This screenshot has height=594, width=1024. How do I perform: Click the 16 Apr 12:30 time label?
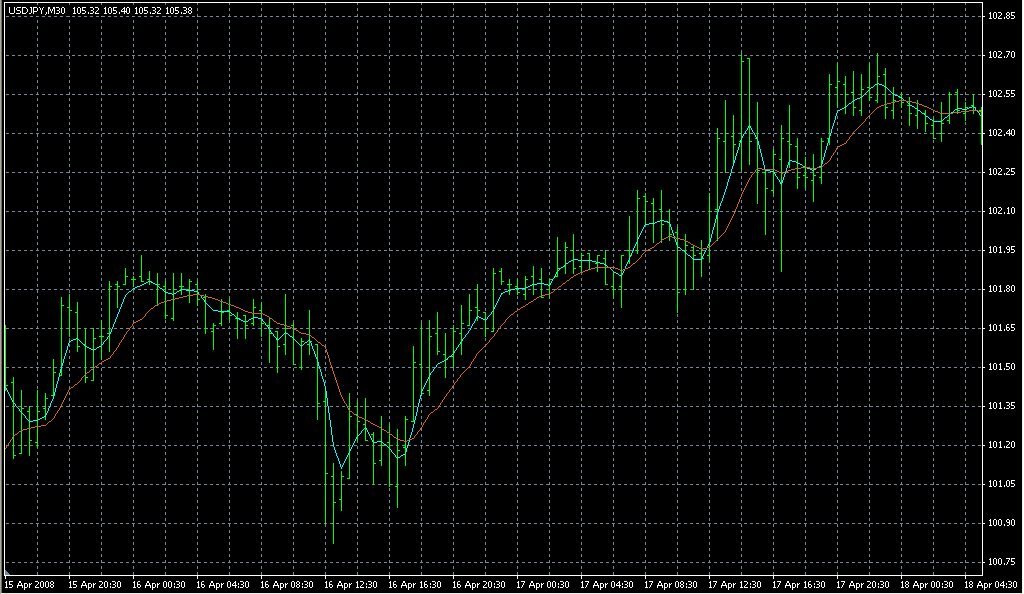[350, 584]
